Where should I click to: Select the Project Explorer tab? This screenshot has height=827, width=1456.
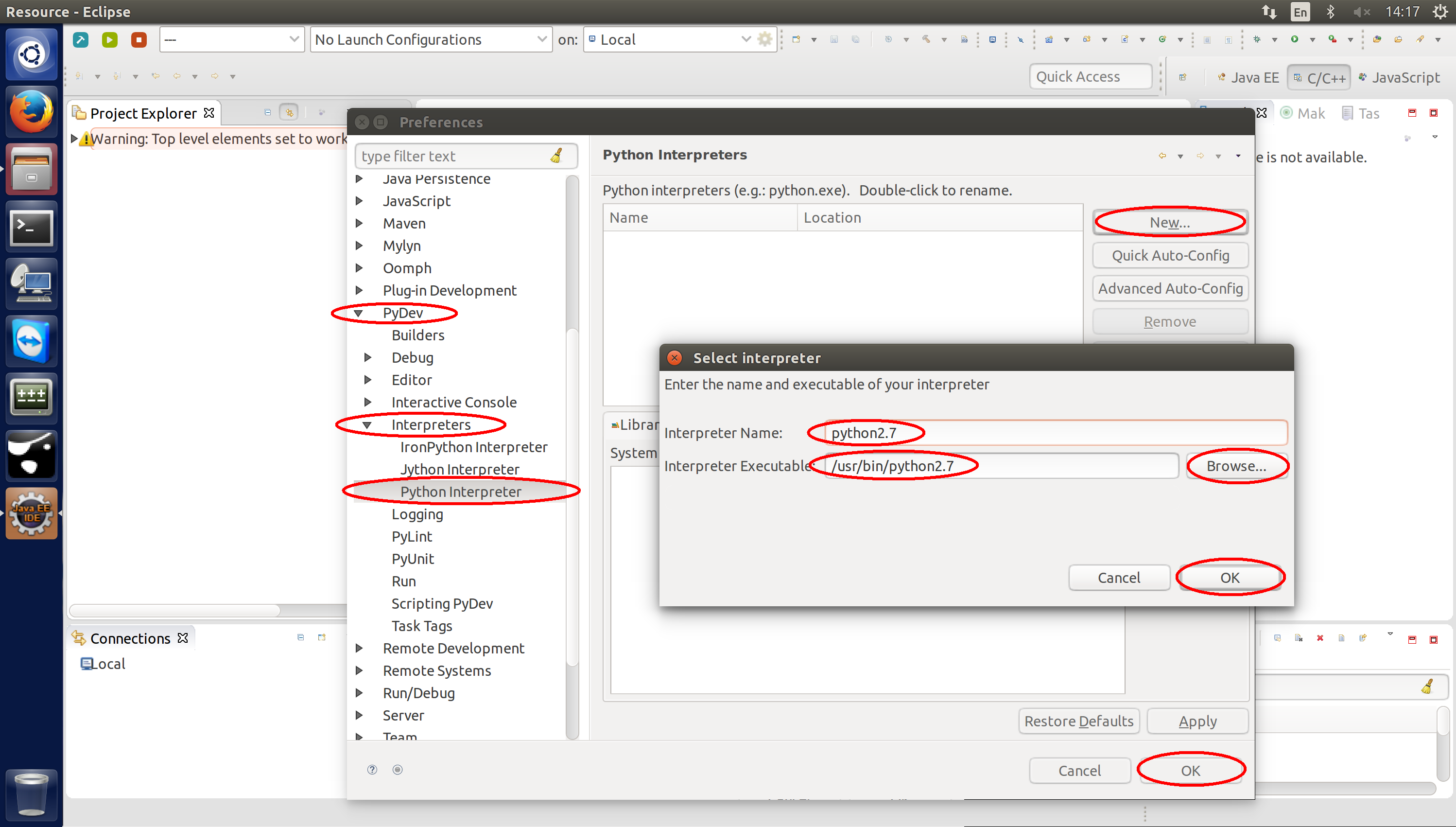pyautogui.click(x=143, y=113)
